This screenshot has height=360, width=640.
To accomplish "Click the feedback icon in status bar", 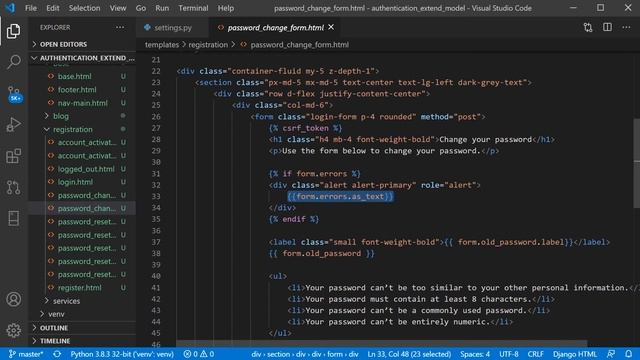I will tap(611, 354).
